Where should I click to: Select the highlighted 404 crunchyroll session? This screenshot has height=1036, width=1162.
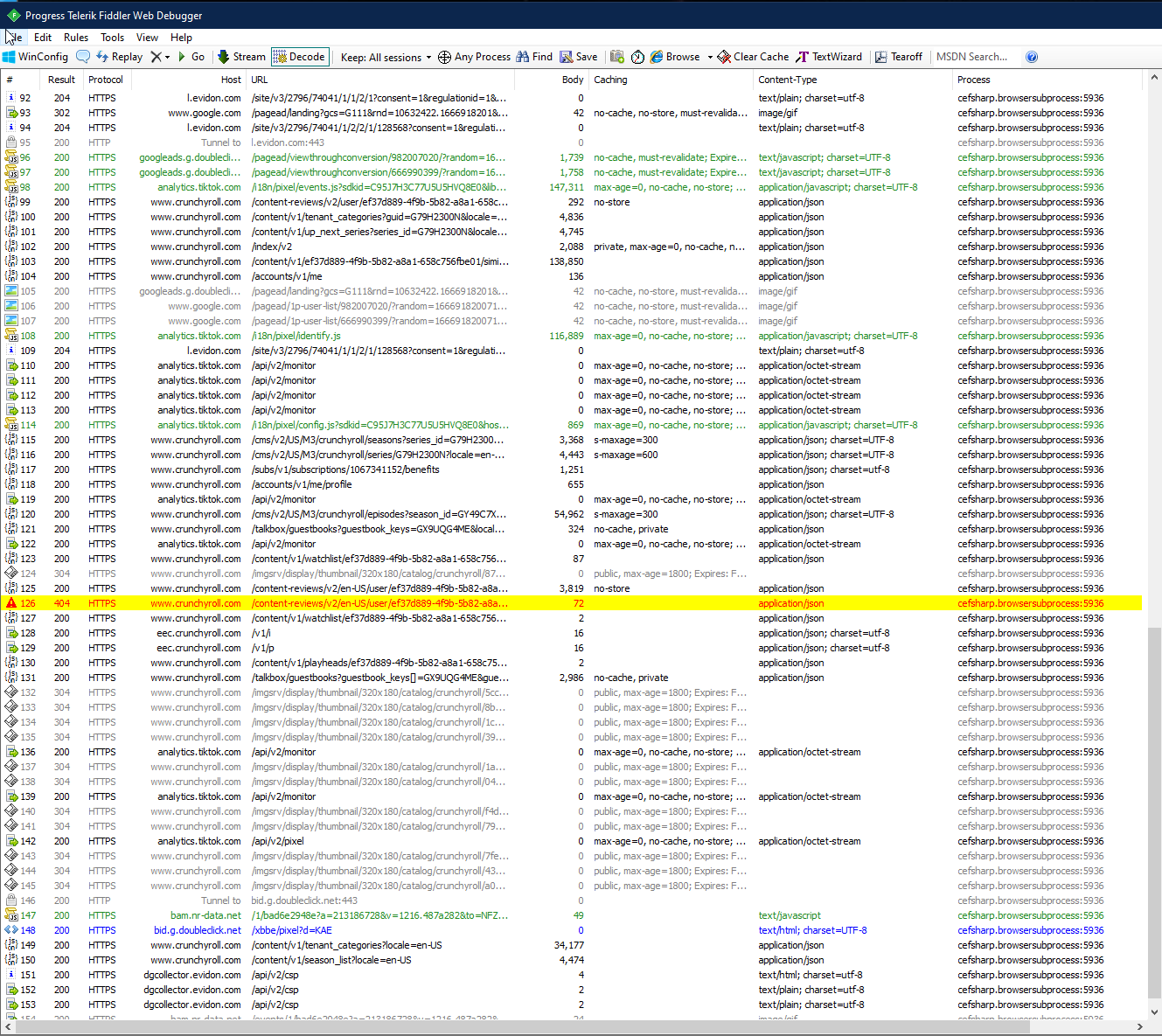(376, 603)
